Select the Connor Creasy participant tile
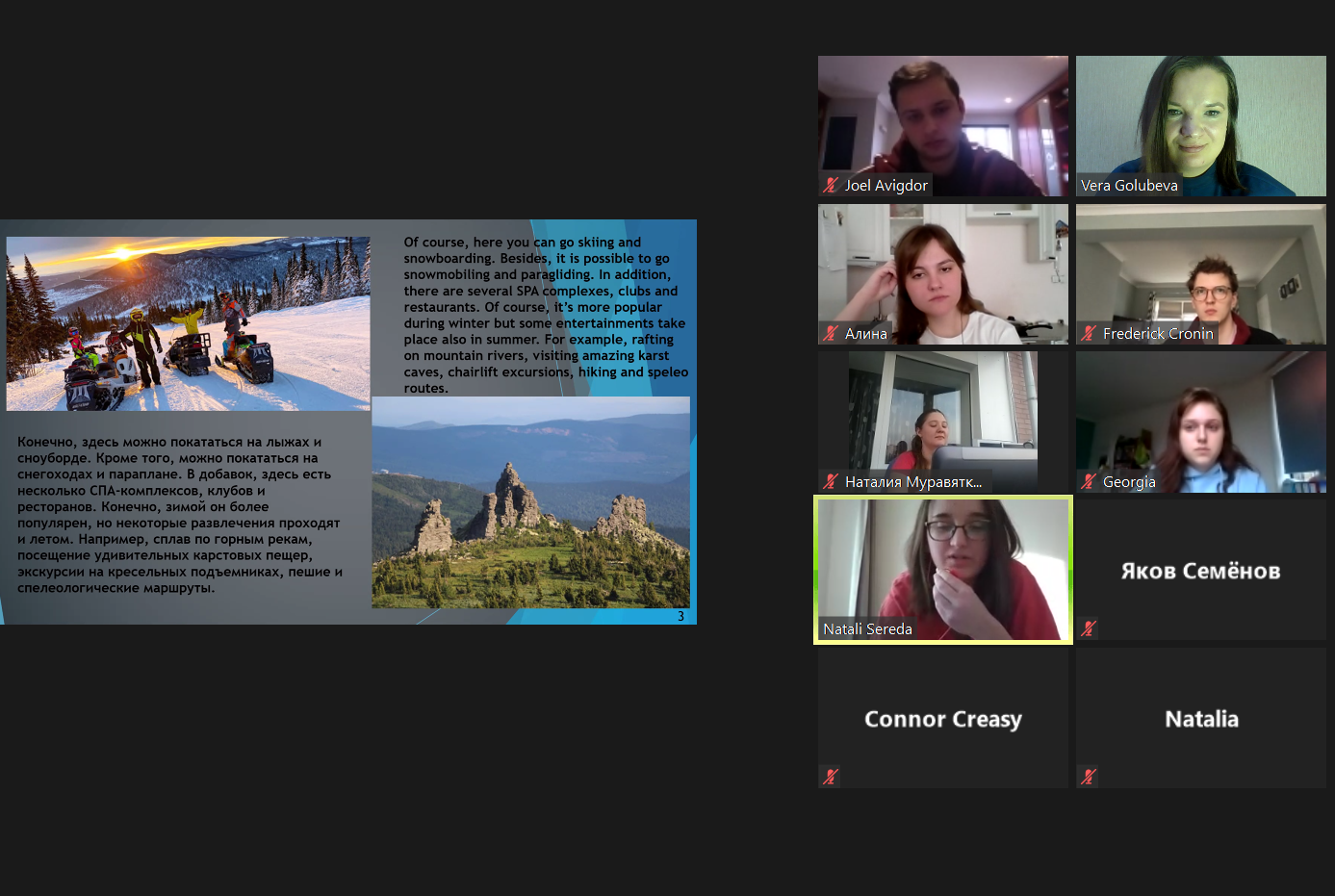 pos(943,718)
